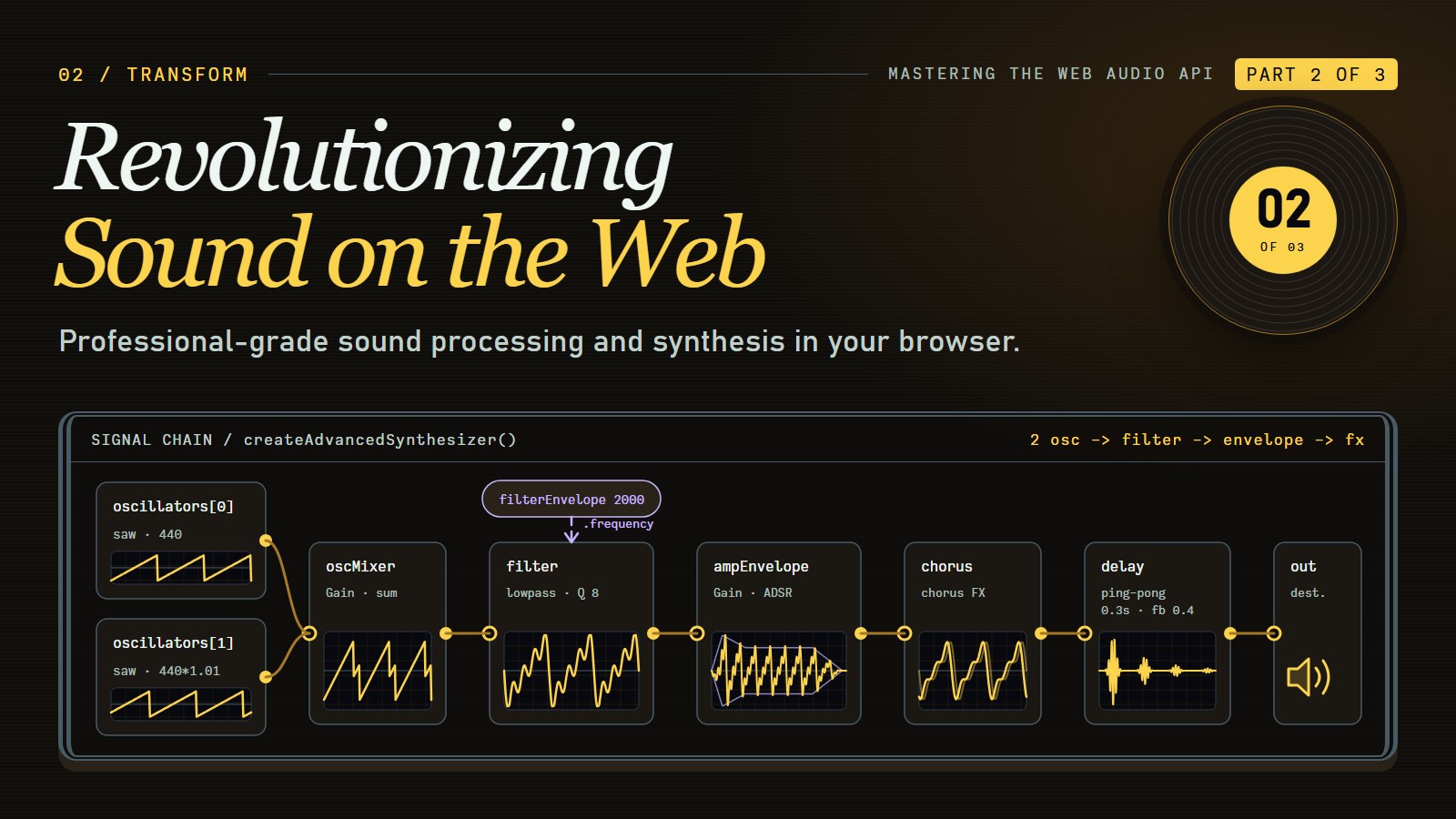Click the 'OF 03' text on the disc
The width and height of the screenshot is (1456, 819).
[1282, 247]
